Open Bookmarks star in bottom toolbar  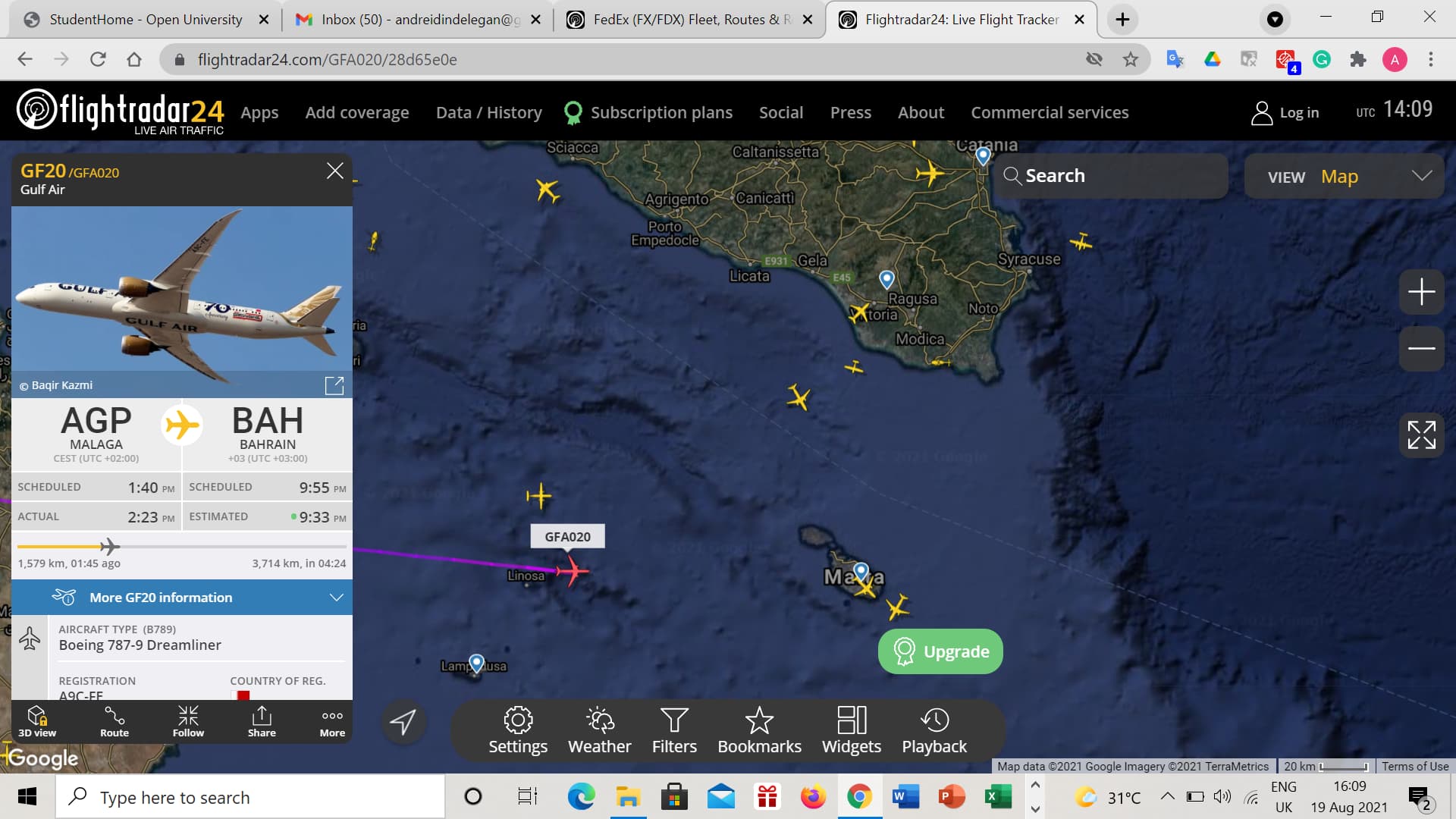click(x=759, y=730)
